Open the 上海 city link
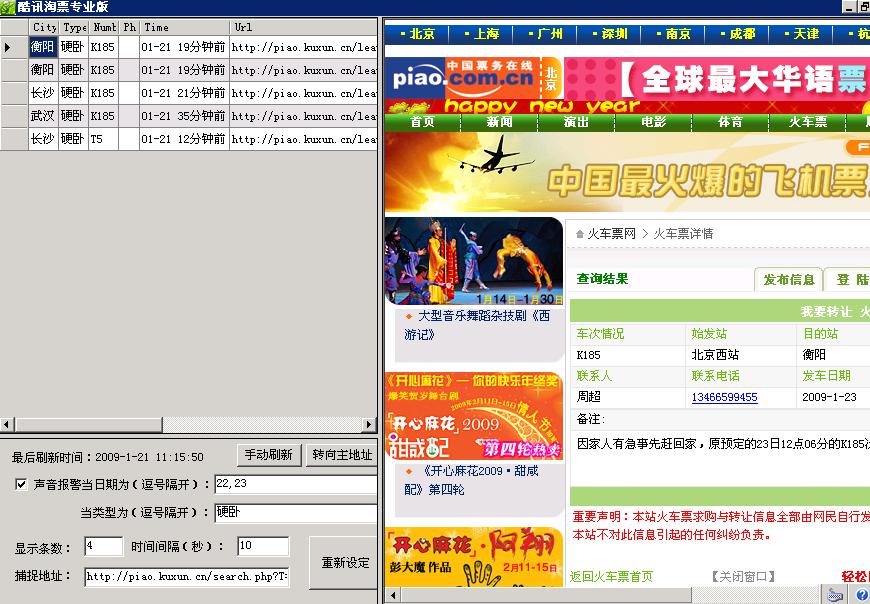The height and width of the screenshot is (604, 870). click(x=486, y=34)
